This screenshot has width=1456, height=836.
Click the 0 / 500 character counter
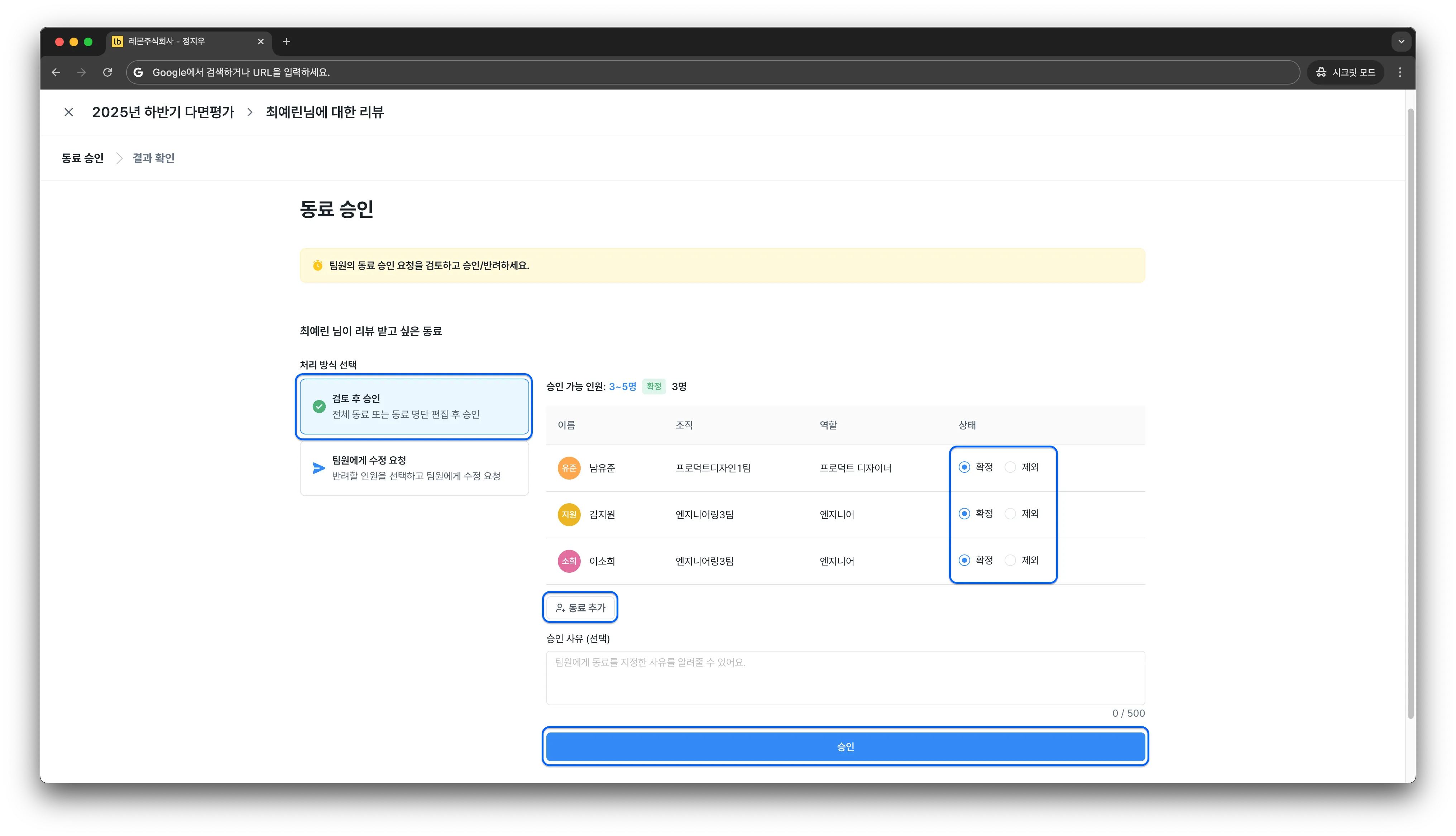[1128, 713]
